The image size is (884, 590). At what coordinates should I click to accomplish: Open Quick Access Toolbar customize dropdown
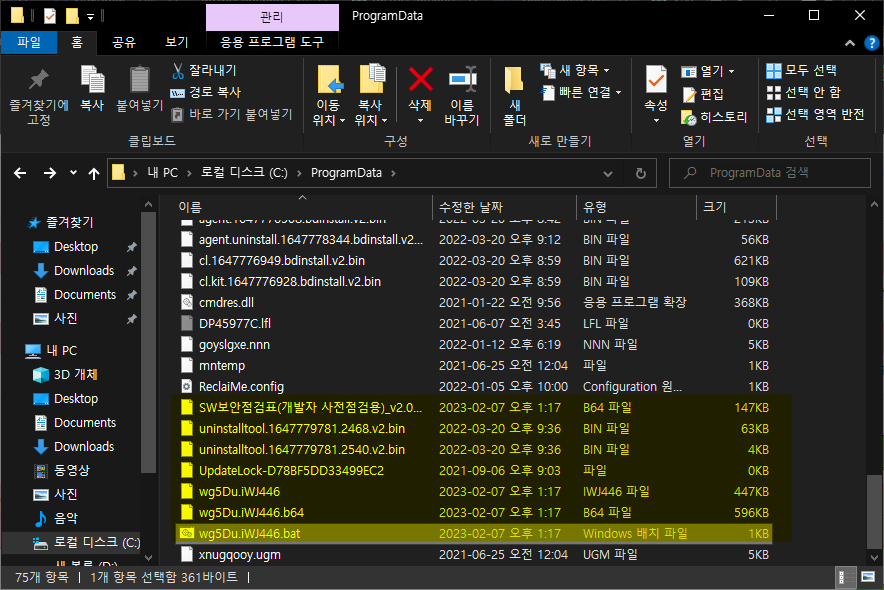[x=90, y=17]
